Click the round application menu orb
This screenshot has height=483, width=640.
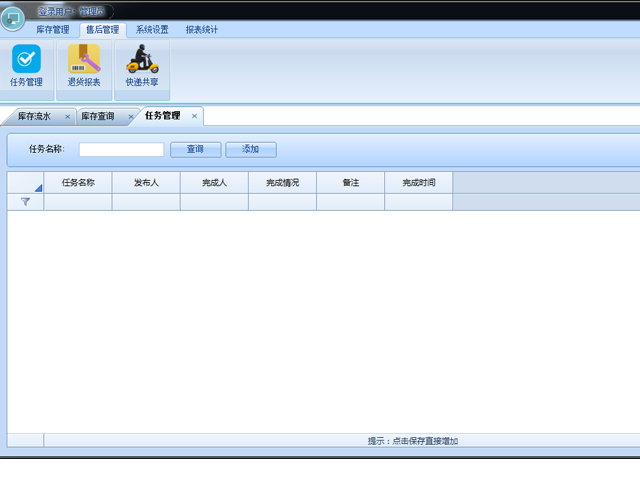coord(12,19)
